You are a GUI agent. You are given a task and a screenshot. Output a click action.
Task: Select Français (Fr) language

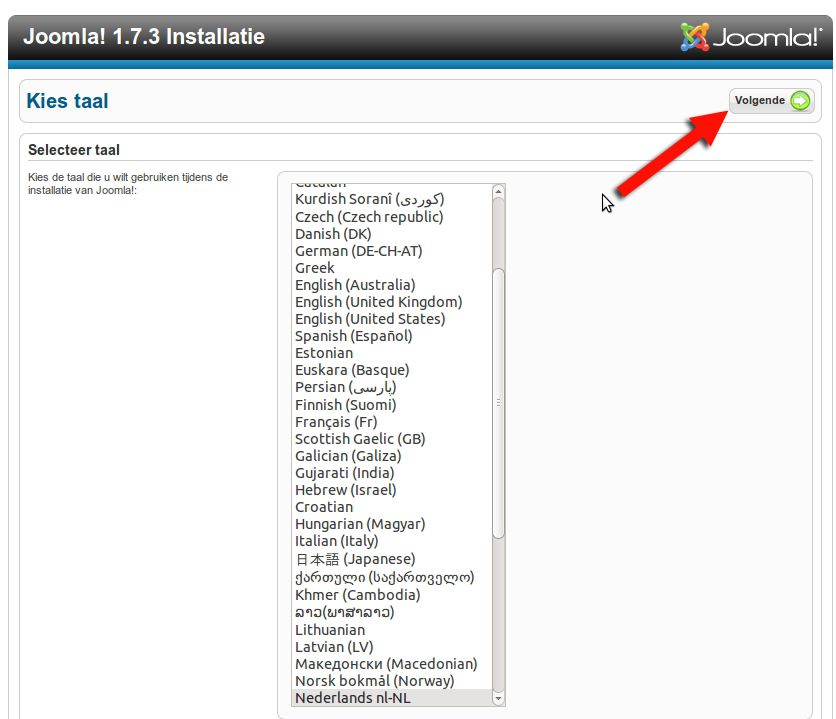coord(392,422)
